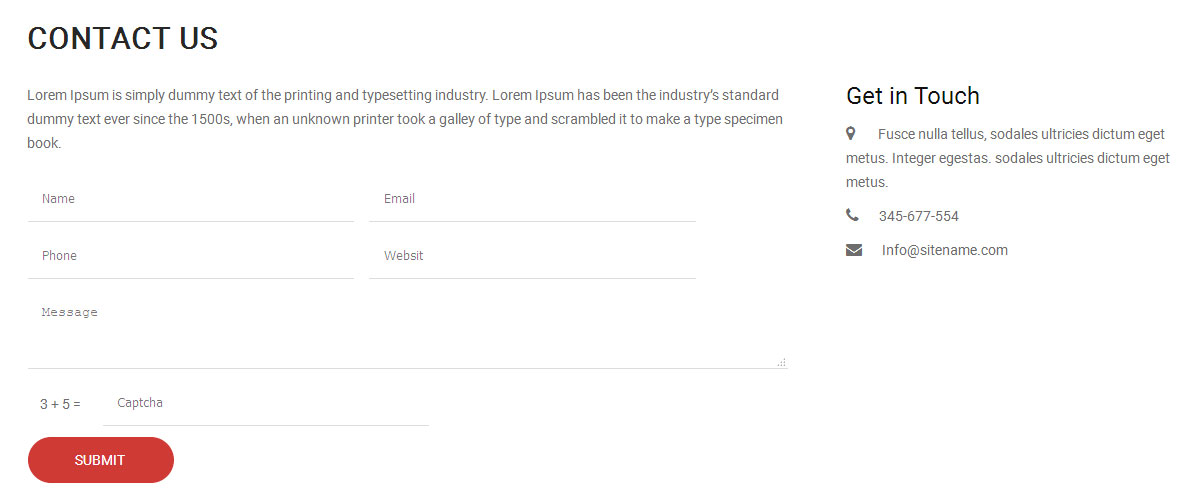Select the Websit input field
The height and width of the screenshot is (500, 1188).
coord(533,256)
